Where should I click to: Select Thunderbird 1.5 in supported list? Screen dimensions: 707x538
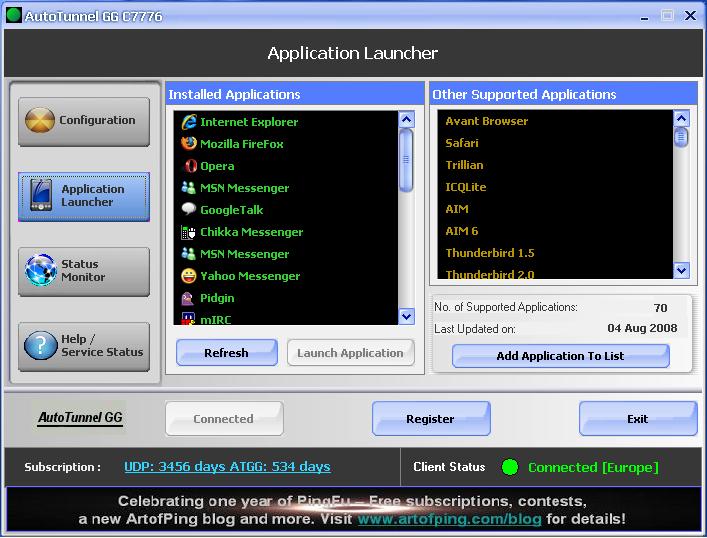click(555, 253)
